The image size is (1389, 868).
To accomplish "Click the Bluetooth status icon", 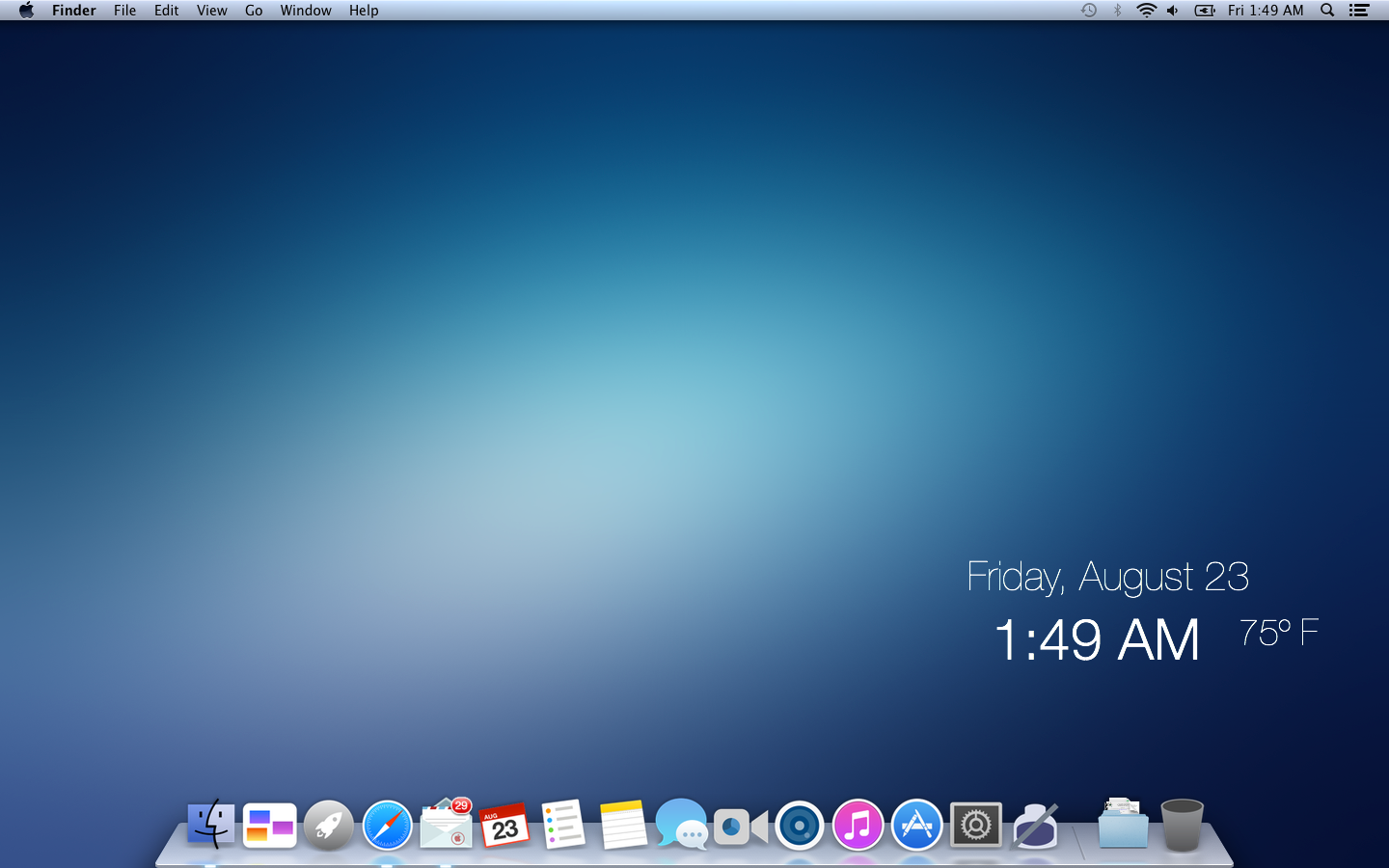I will (x=1118, y=11).
